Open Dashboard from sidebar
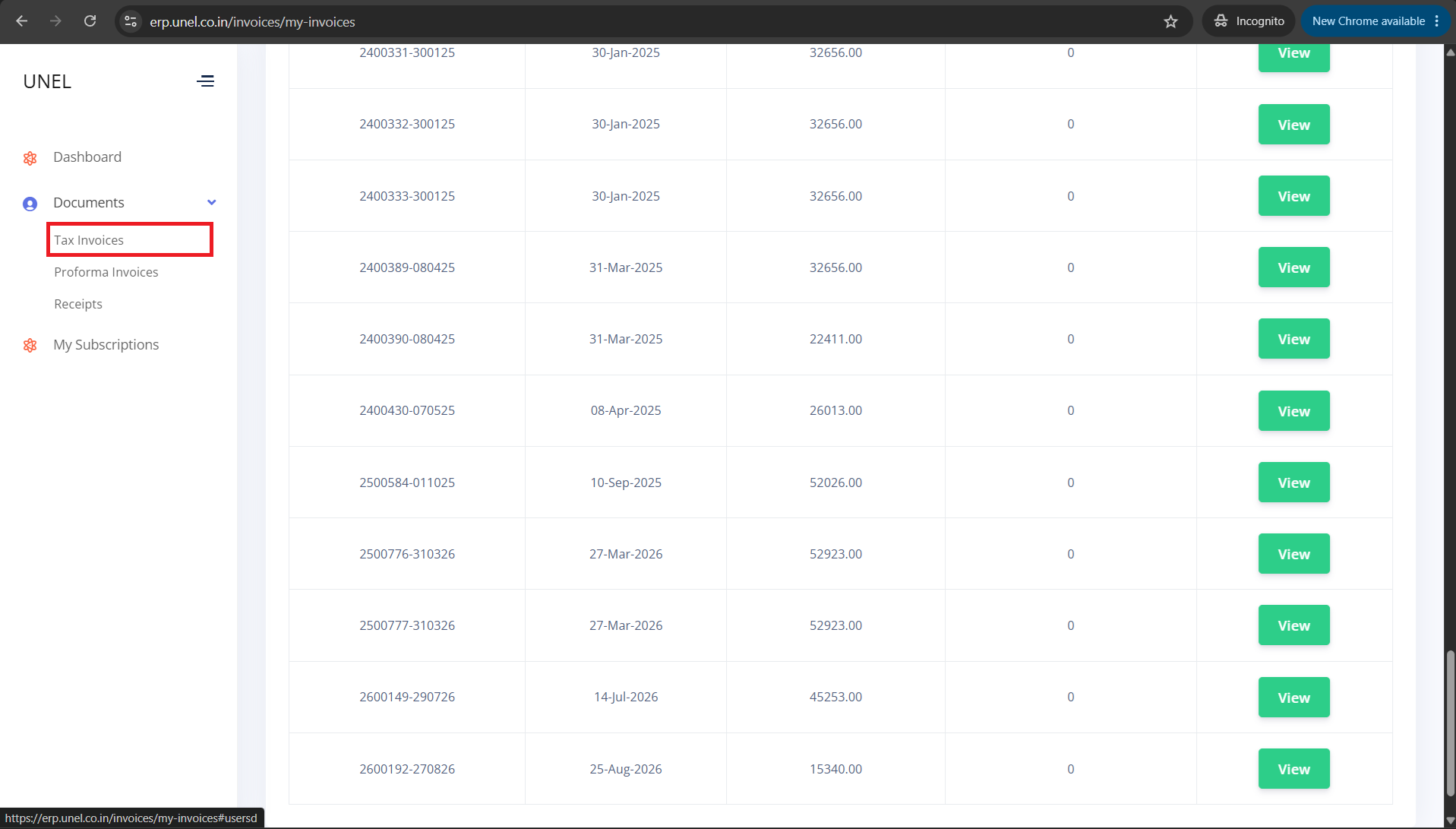1456x829 pixels. 87,157
